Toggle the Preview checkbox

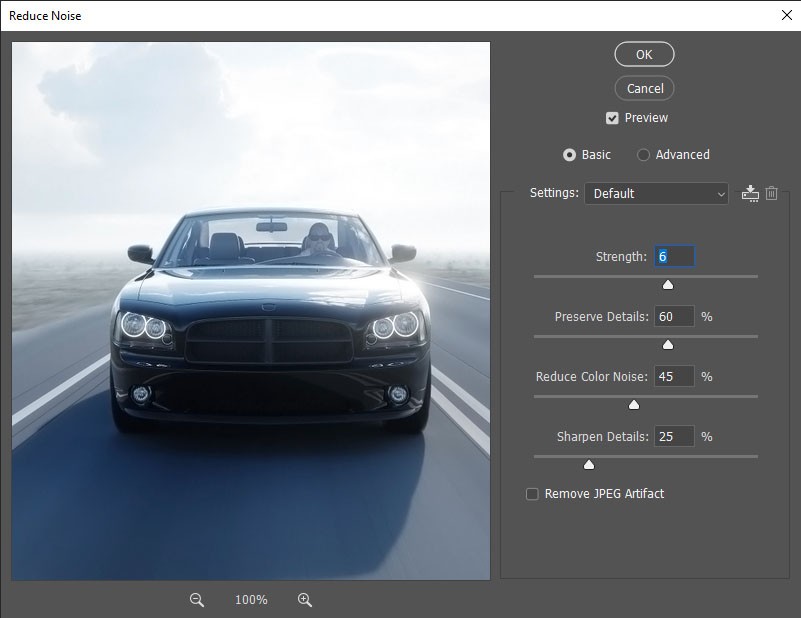click(x=612, y=117)
